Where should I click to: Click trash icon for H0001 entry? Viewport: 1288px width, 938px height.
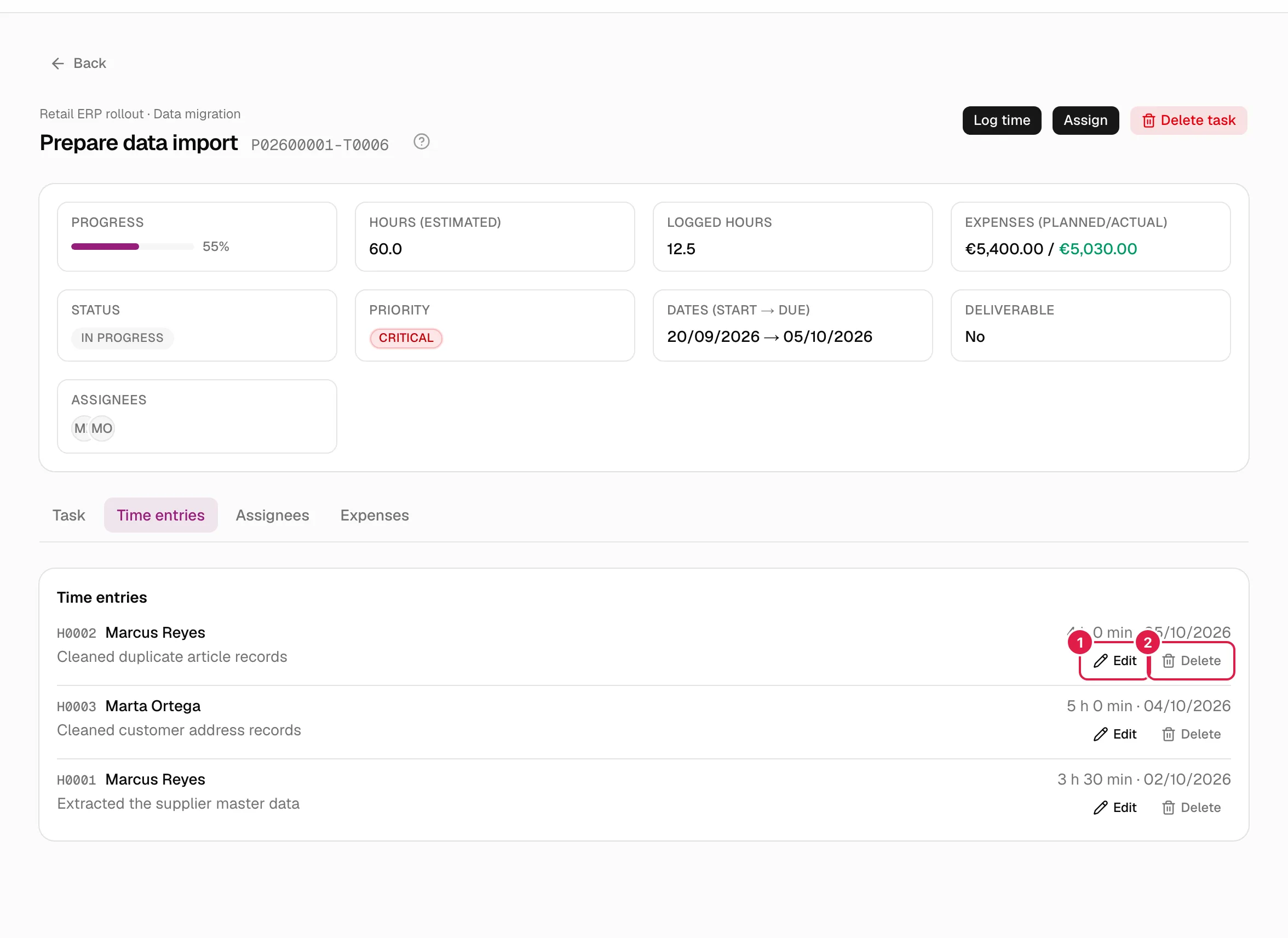click(1168, 808)
